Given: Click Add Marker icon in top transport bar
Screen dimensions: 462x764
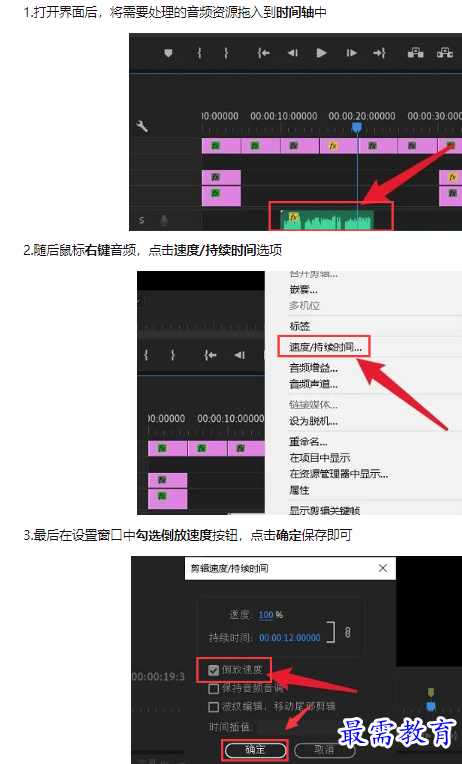Looking at the screenshot, I should pyautogui.click(x=168, y=53).
